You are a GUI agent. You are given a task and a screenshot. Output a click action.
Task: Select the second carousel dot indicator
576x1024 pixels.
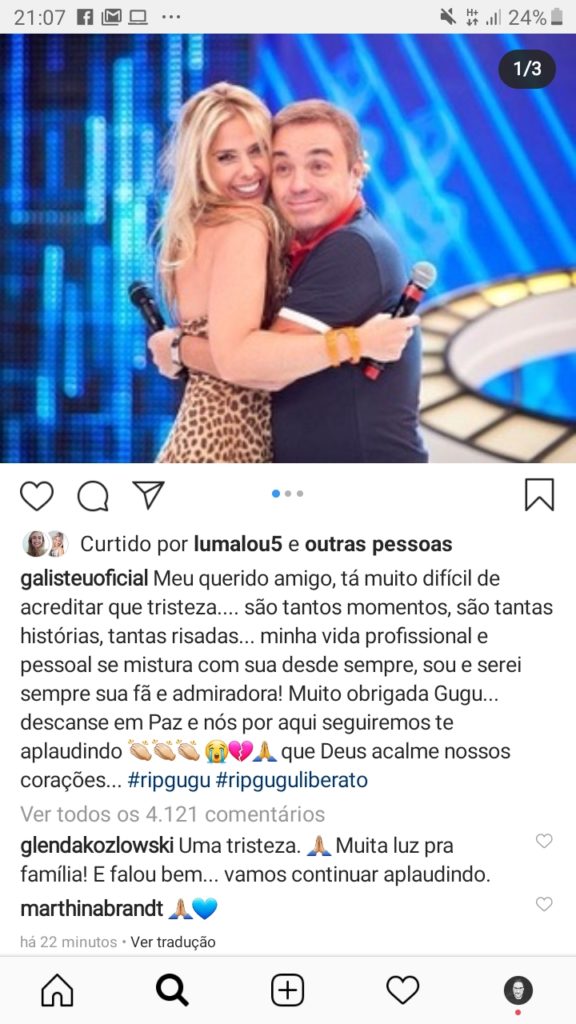288,494
